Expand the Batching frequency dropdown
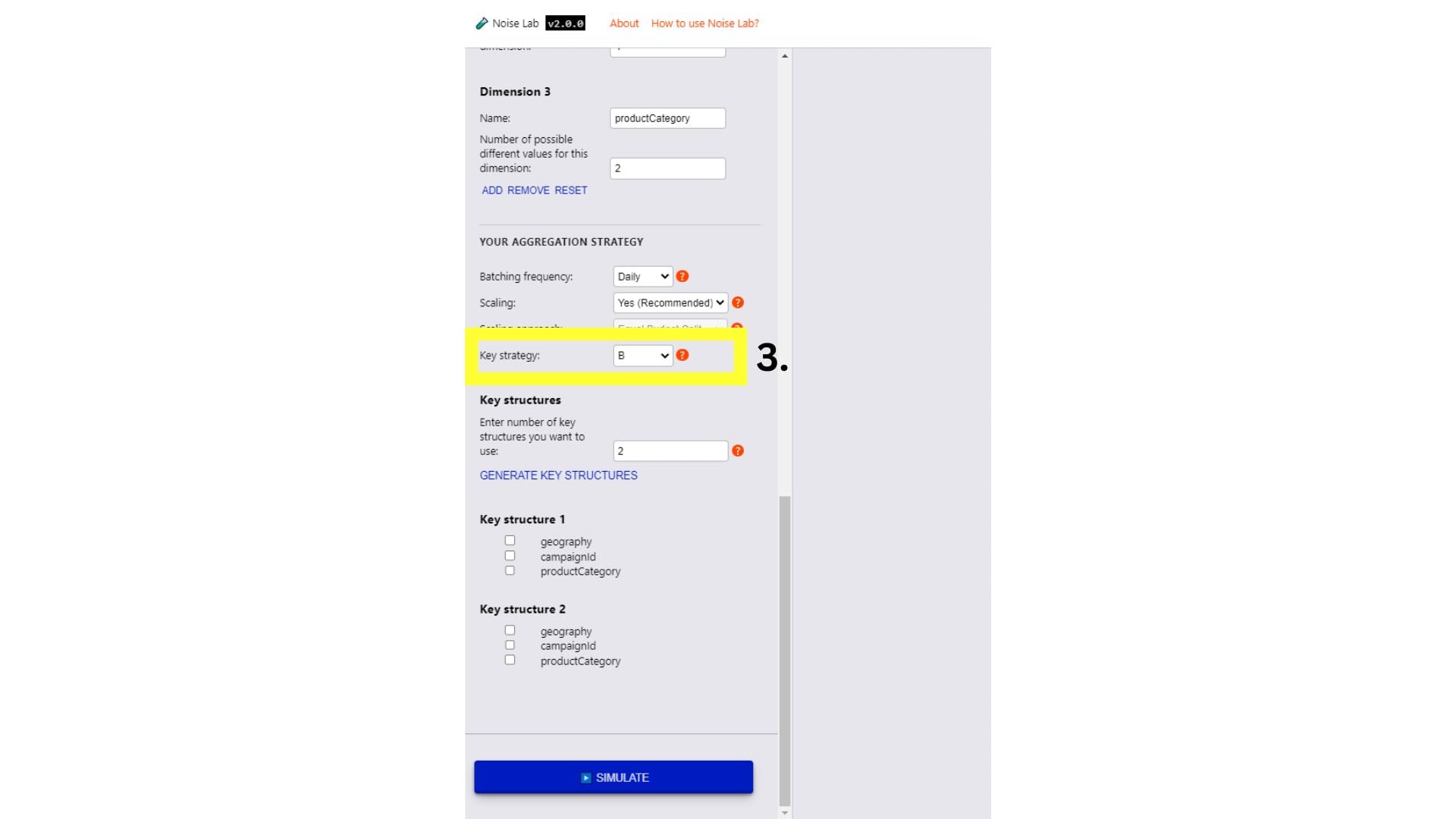This screenshot has height=819, width=1456. click(640, 276)
